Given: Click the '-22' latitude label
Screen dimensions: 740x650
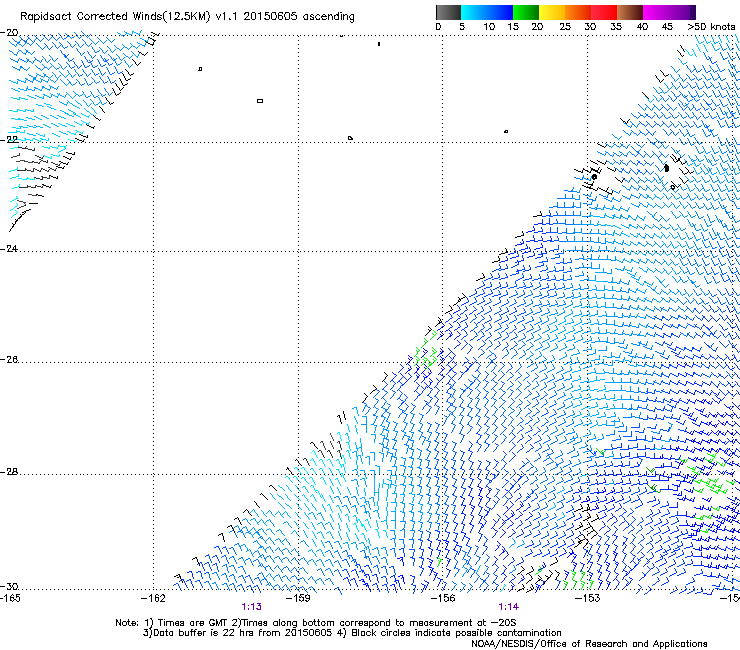Looking at the screenshot, I should click(x=9, y=140).
